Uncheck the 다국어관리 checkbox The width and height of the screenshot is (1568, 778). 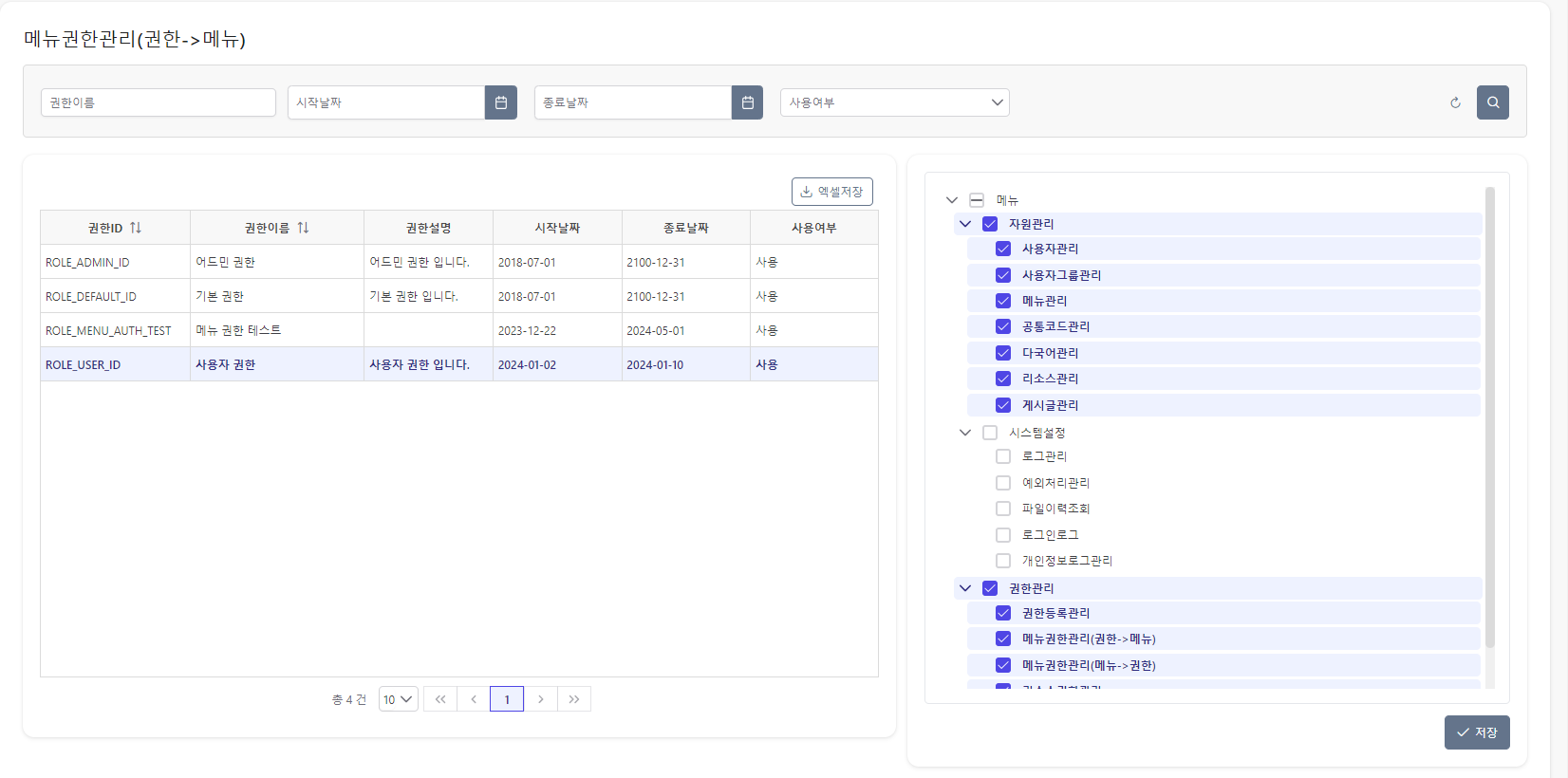pyautogui.click(x=1003, y=353)
